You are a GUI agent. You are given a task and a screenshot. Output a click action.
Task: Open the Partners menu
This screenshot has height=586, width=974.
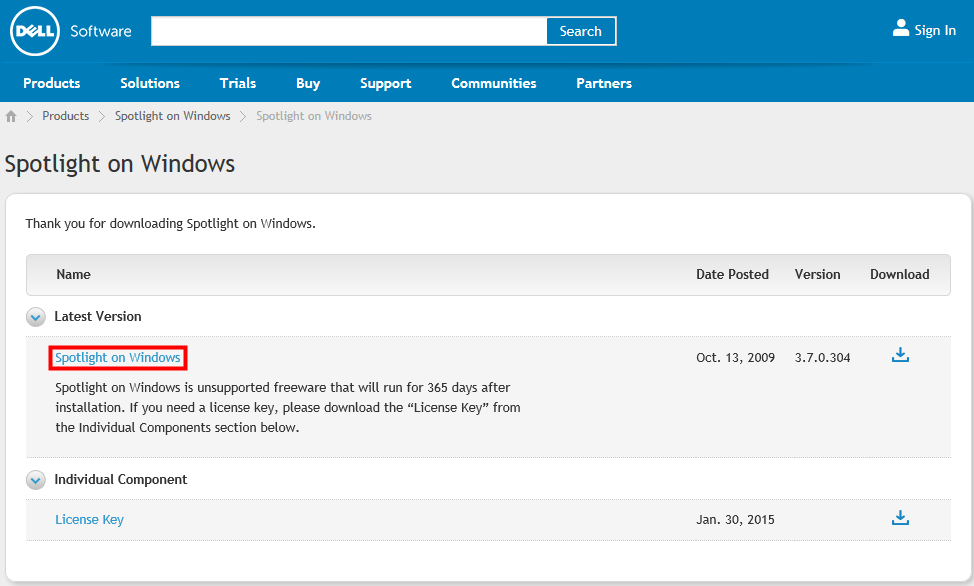tap(604, 83)
